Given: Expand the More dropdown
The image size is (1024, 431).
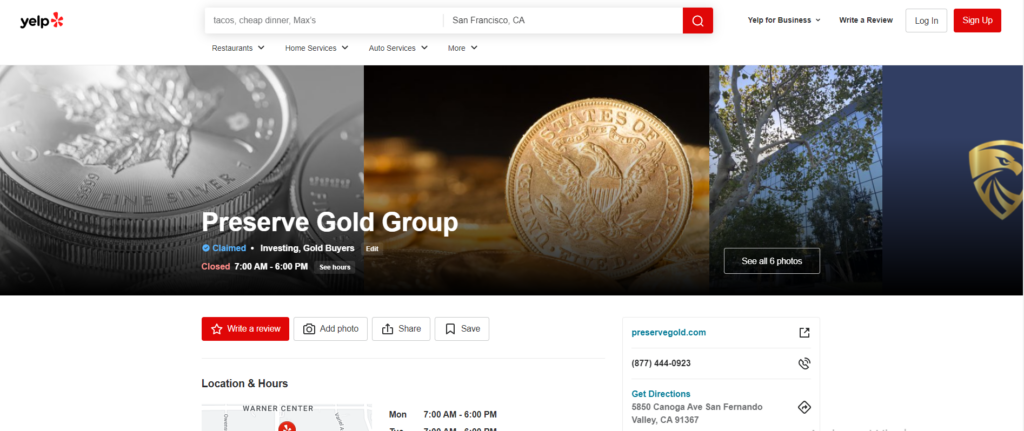Looking at the screenshot, I should pyautogui.click(x=462, y=48).
